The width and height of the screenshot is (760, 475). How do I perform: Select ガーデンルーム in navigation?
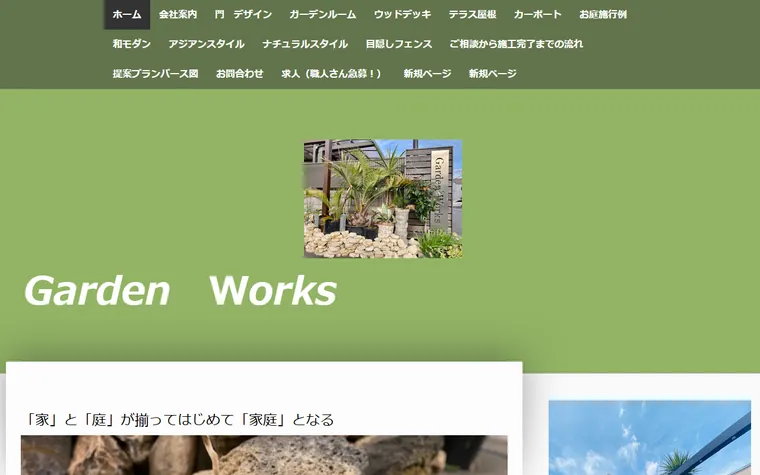323,15
